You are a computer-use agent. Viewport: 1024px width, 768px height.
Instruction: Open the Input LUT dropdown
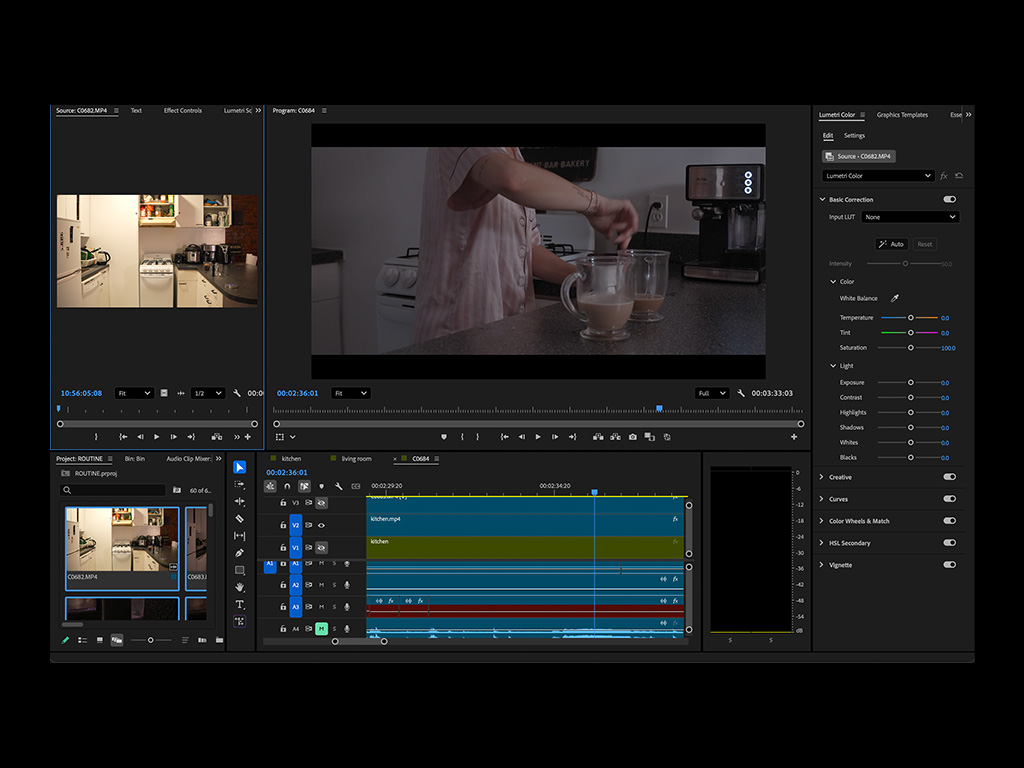coord(910,217)
